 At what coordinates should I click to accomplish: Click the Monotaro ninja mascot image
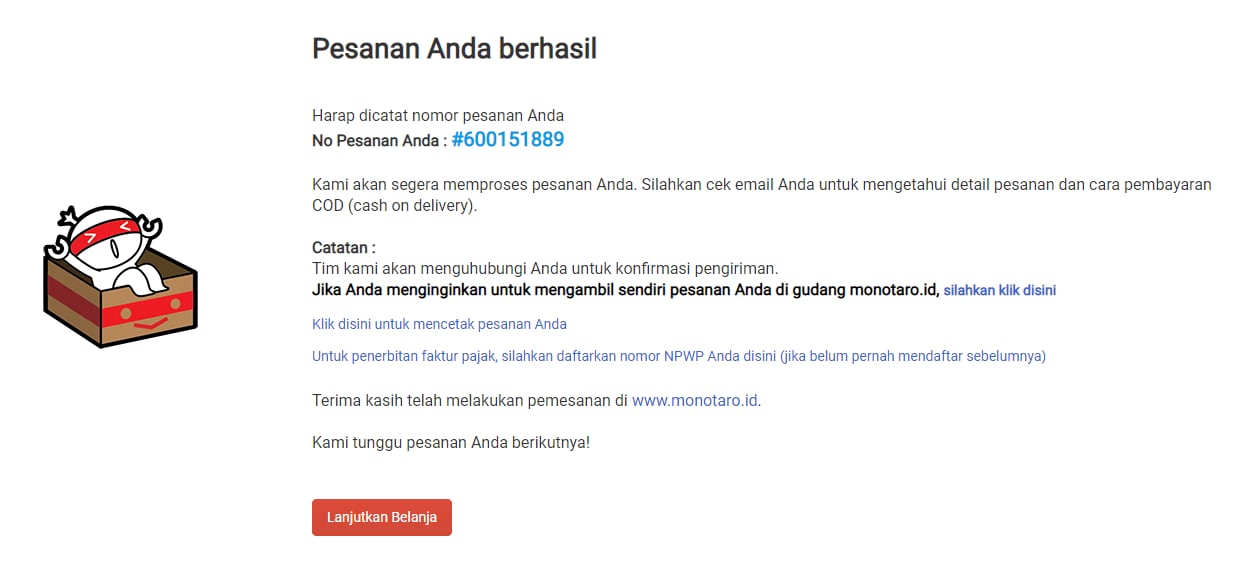(x=120, y=277)
